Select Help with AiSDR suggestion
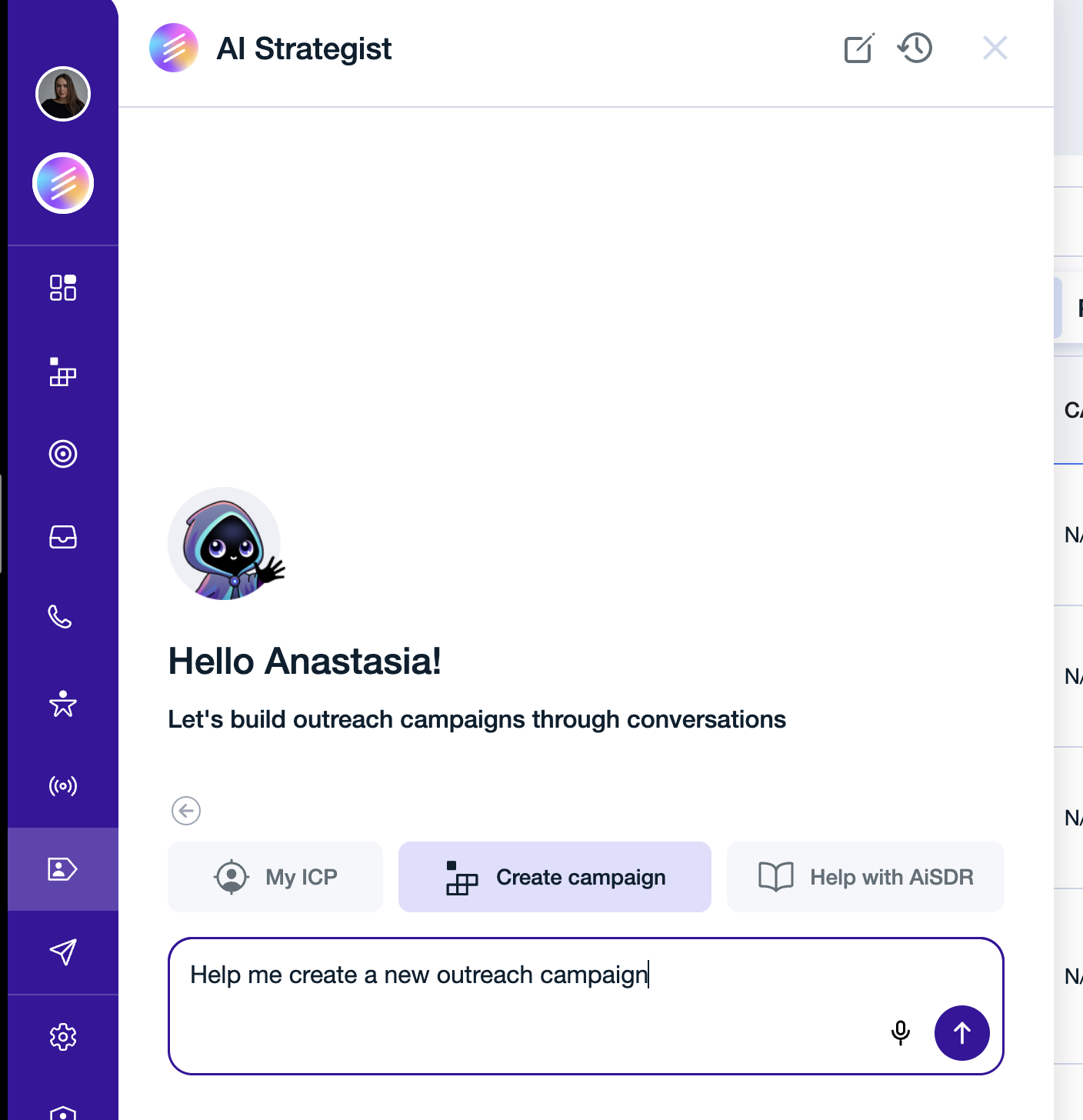 865,877
